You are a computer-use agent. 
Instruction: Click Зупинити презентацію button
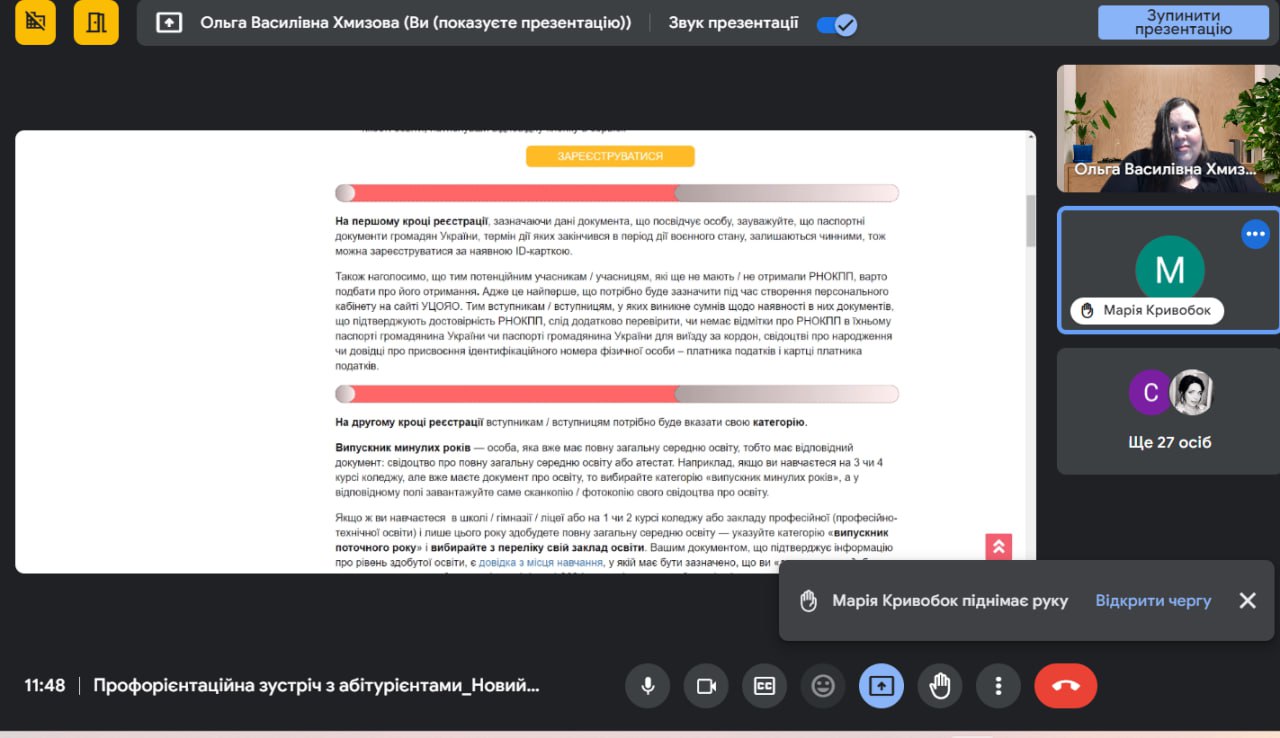tap(1183, 22)
